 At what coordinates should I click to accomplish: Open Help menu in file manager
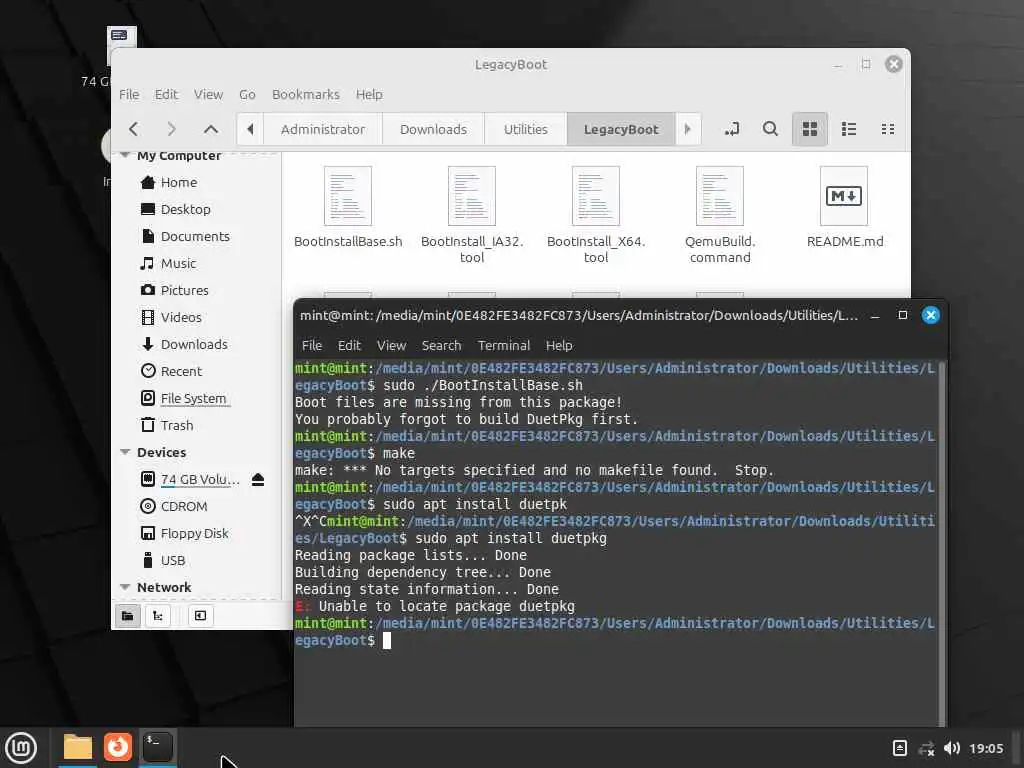[369, 95]
